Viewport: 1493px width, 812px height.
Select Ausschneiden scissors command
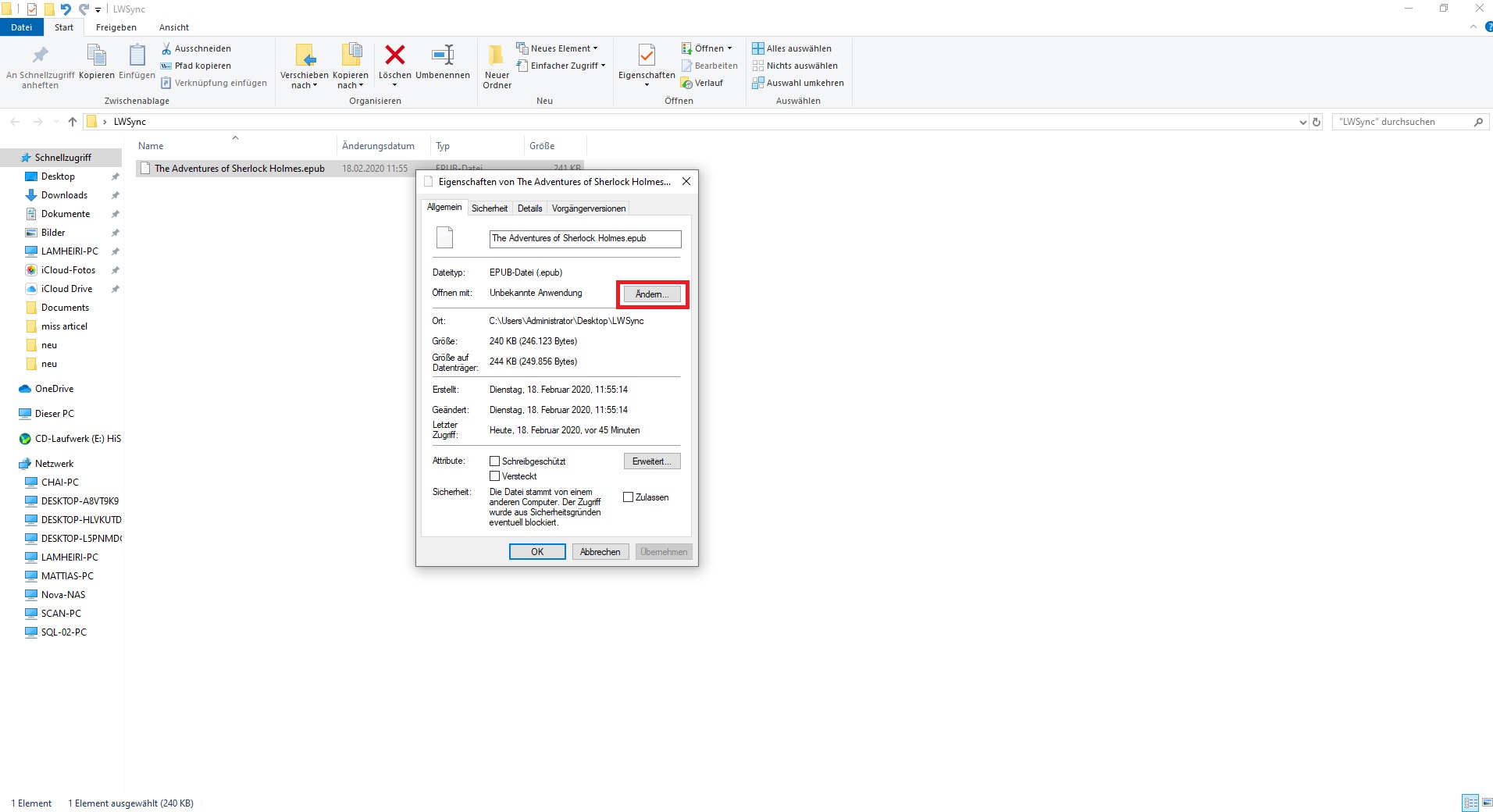pos(196,48)
